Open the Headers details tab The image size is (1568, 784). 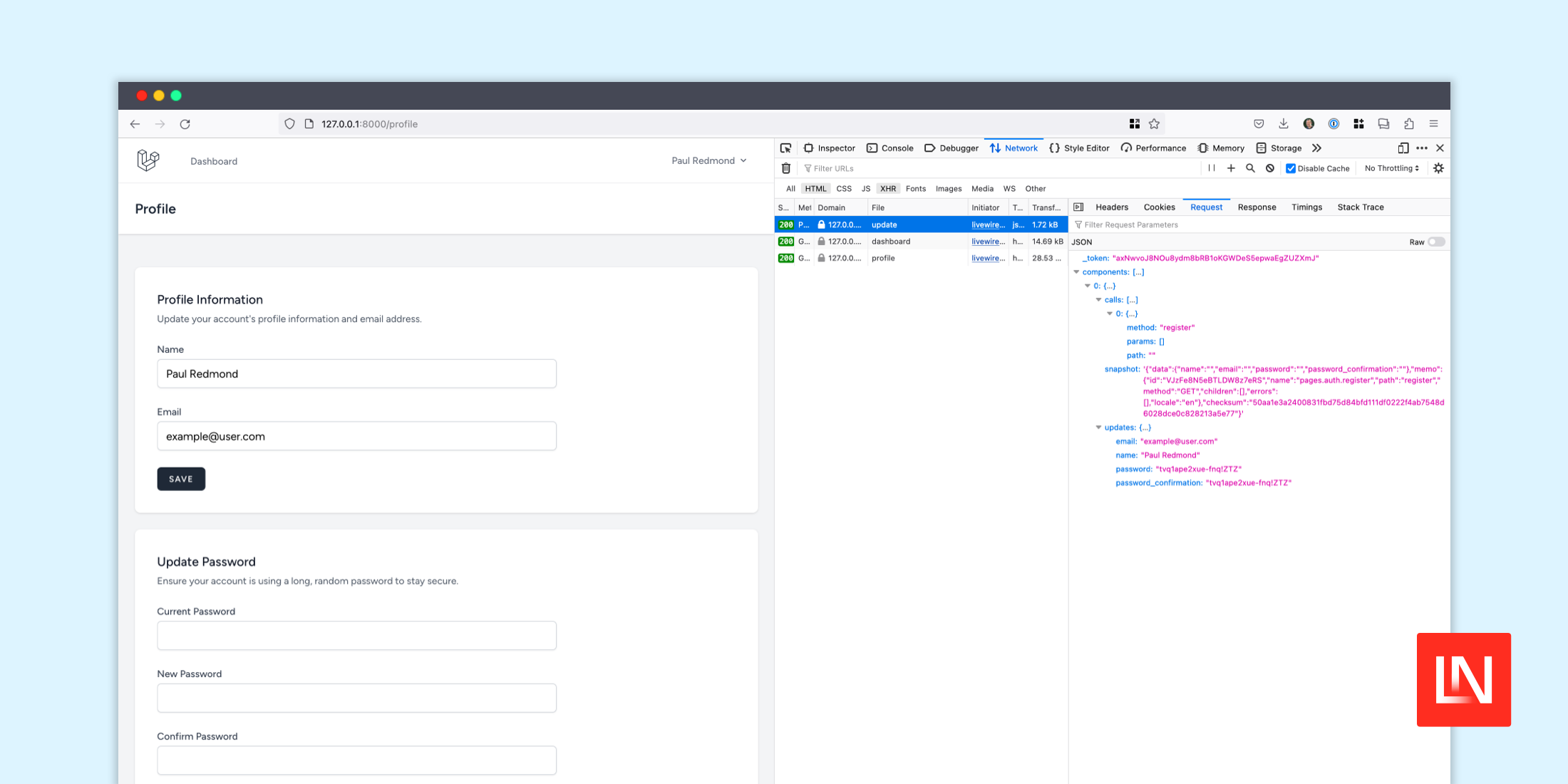[1112, 207]
